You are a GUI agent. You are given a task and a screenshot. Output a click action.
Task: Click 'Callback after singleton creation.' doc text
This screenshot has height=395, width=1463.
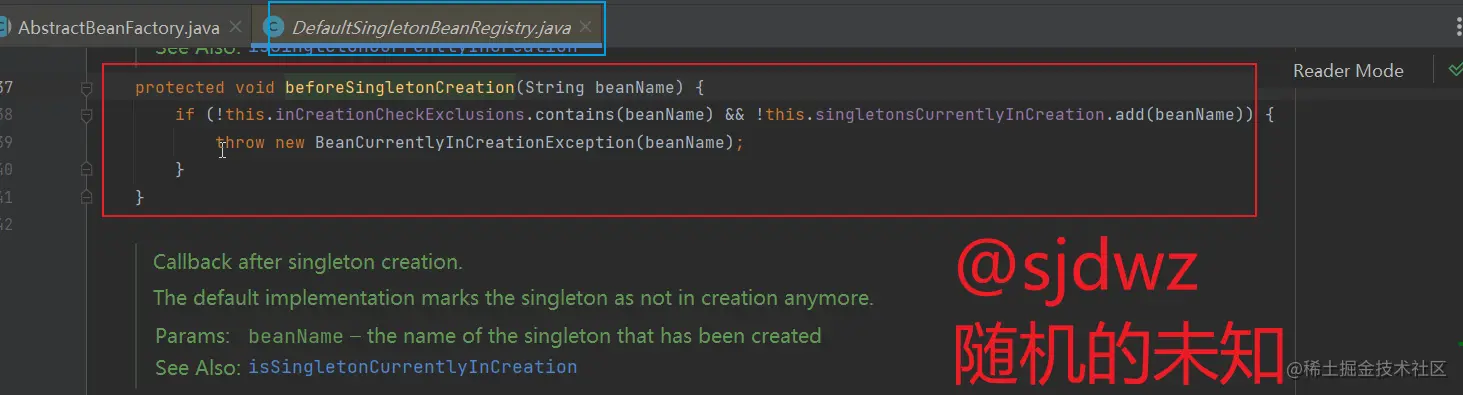point(307,263)
